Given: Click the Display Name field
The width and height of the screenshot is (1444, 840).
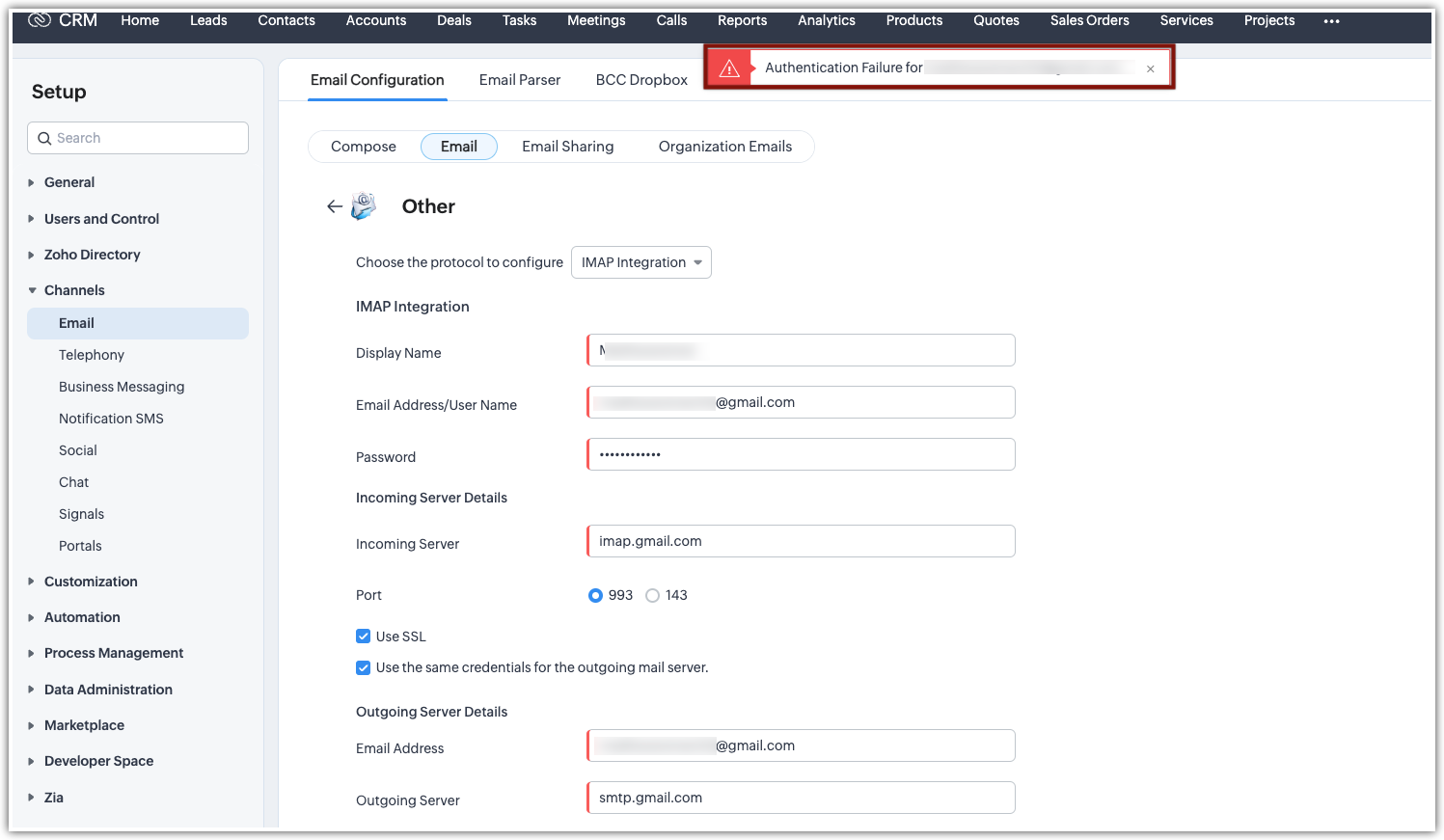Looking at the screenshot, I should click(x=801, y=350).
